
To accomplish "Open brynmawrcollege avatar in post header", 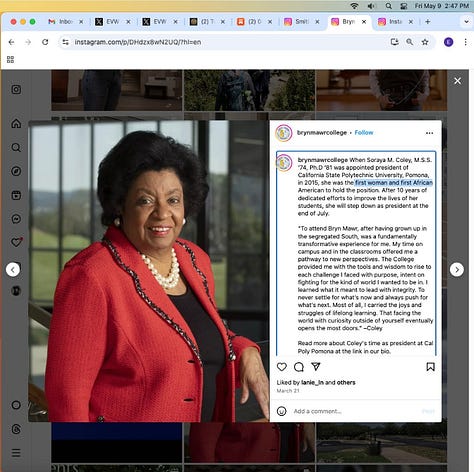I will click(x=284, y=133).
